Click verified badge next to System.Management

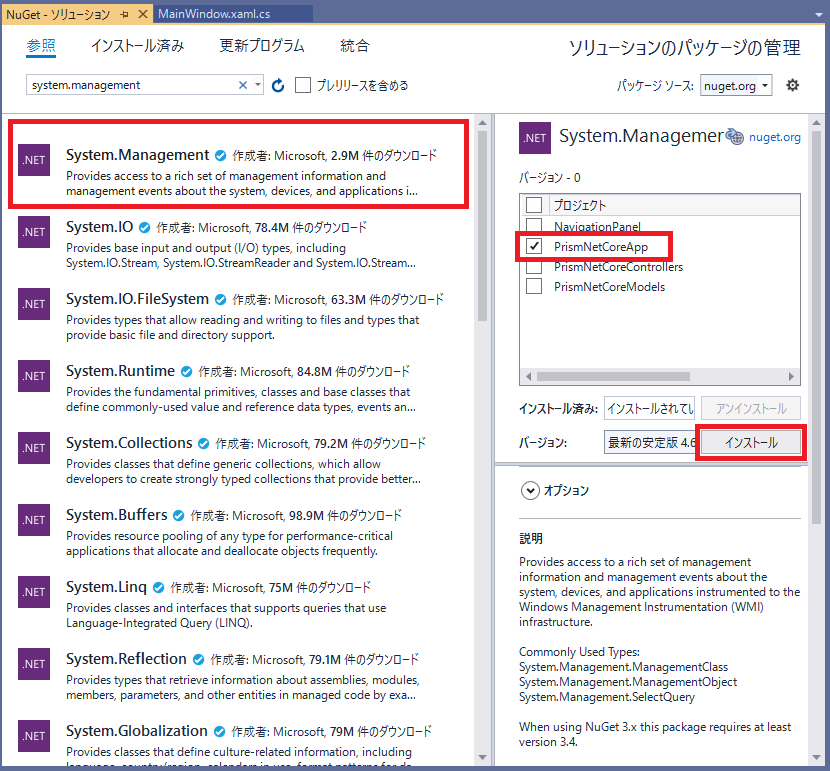220,156
